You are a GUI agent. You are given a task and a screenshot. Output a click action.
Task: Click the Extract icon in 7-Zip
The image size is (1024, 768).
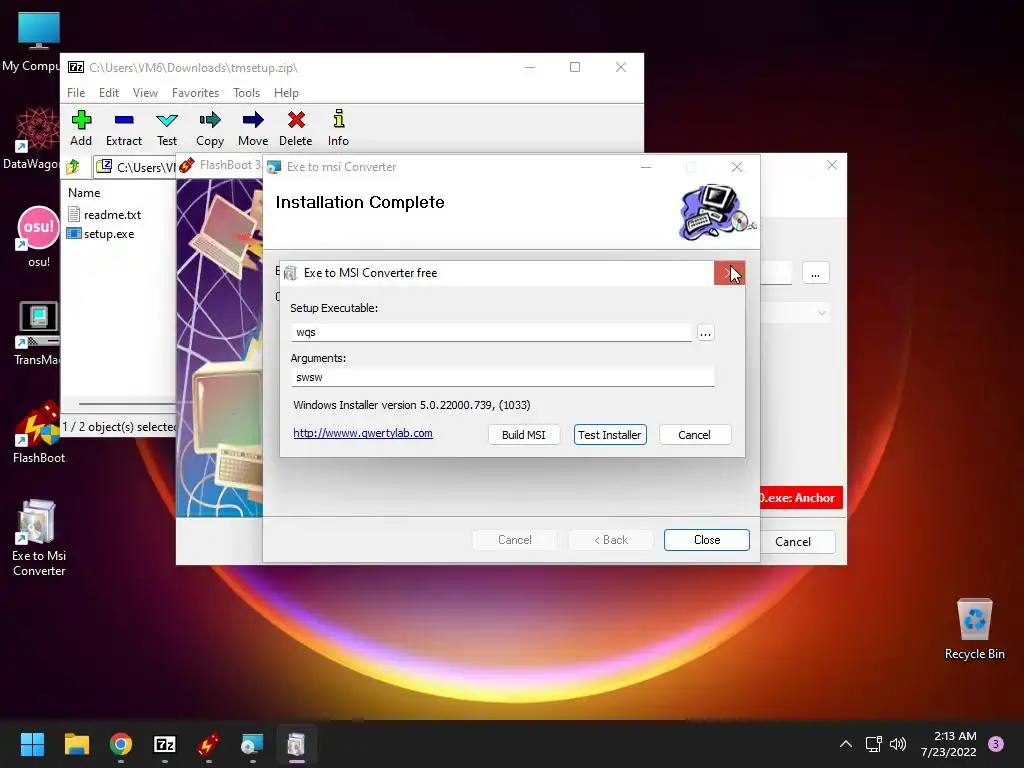[123, 128]
